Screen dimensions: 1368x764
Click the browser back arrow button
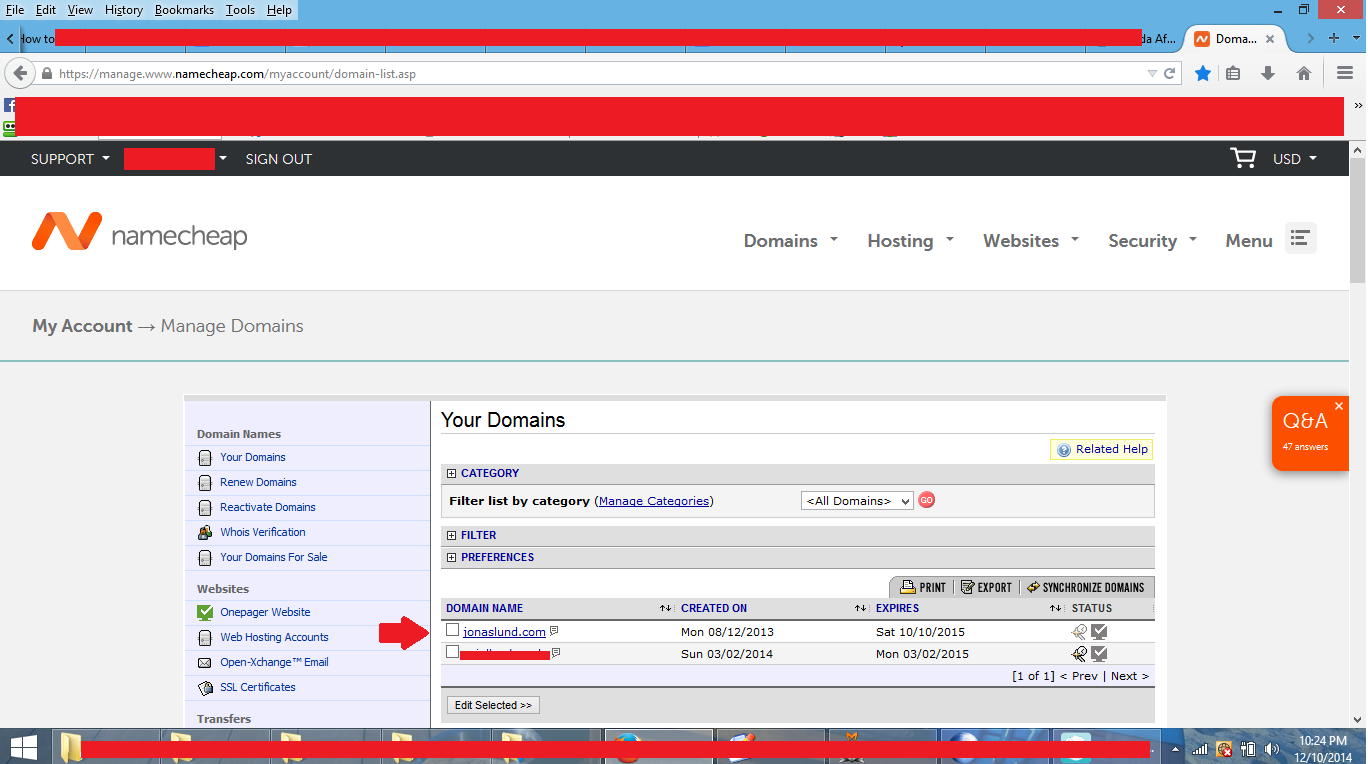tap(20, 73)
